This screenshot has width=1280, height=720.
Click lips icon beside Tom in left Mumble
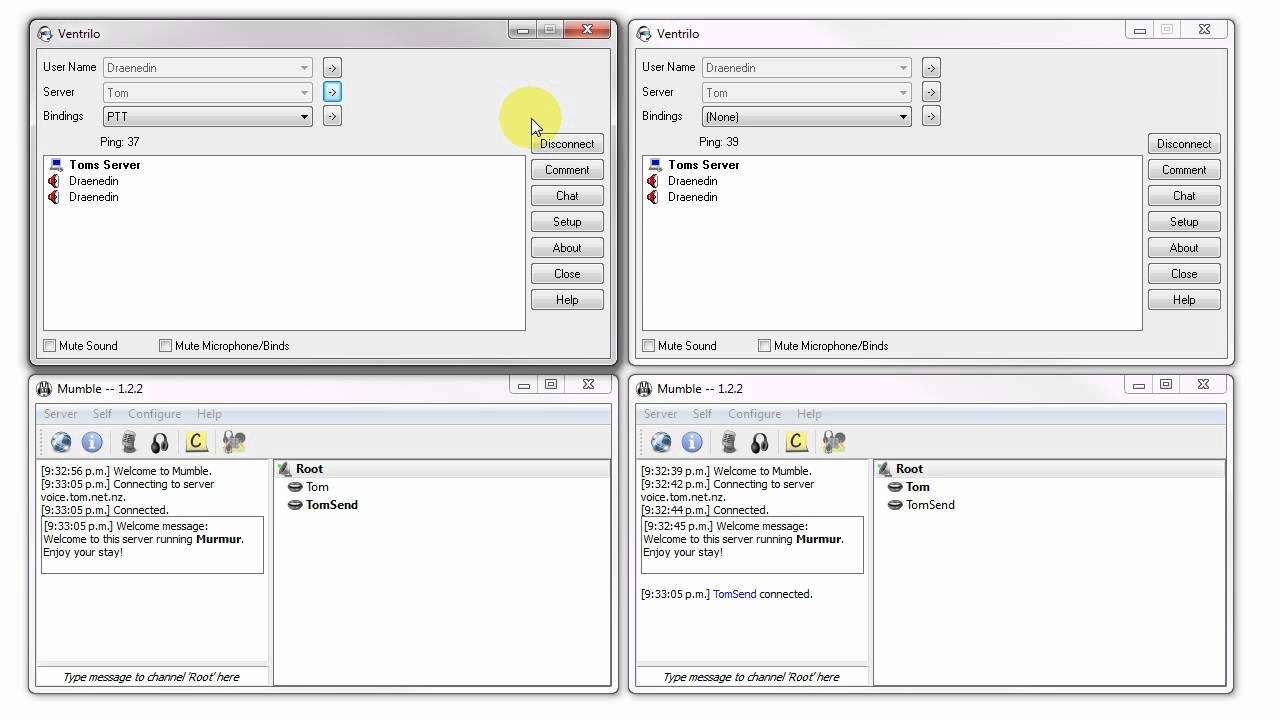click(x=295, y=487)
